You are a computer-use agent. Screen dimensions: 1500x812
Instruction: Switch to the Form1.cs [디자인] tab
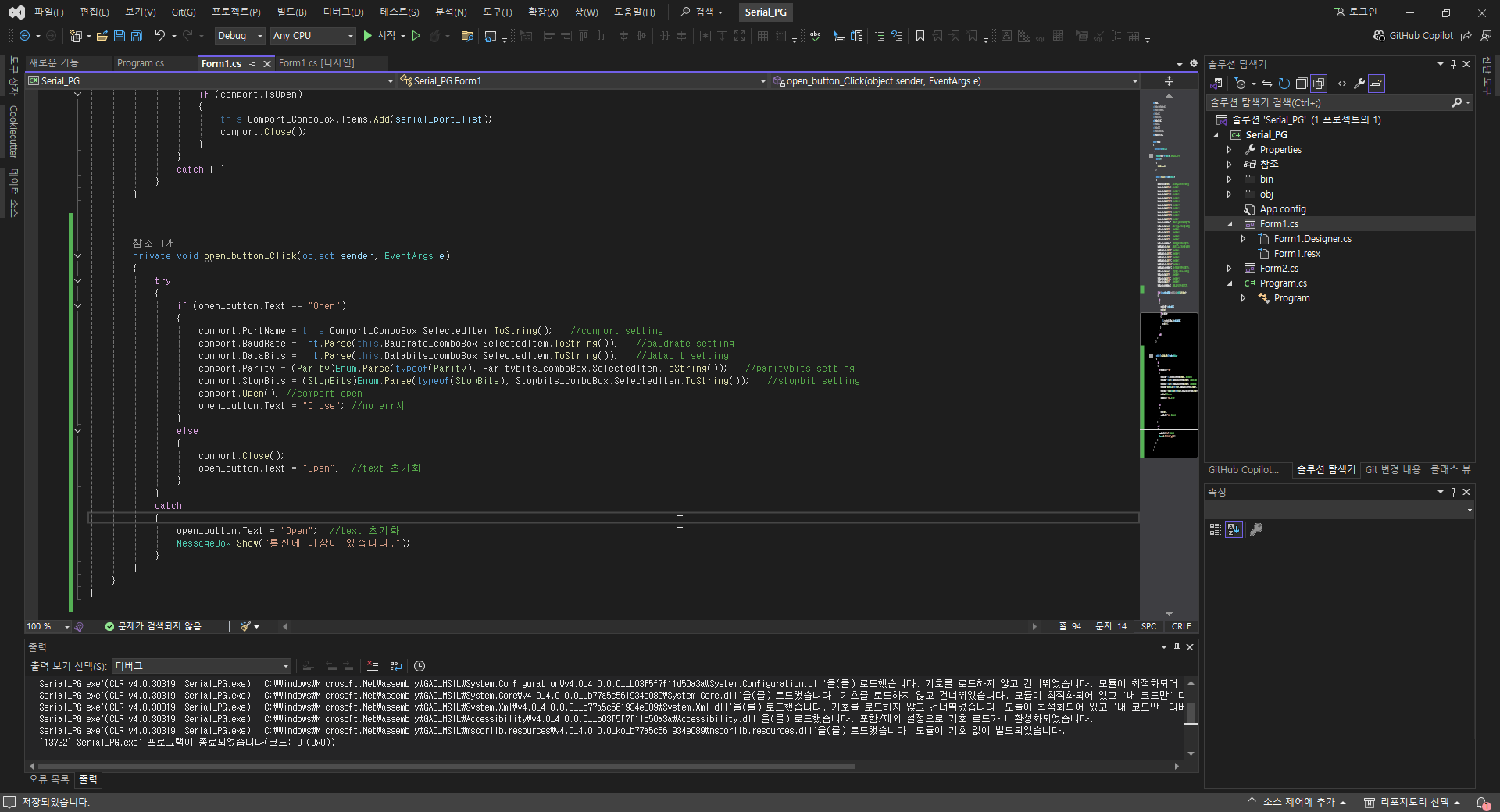click(x=316, y=63)
